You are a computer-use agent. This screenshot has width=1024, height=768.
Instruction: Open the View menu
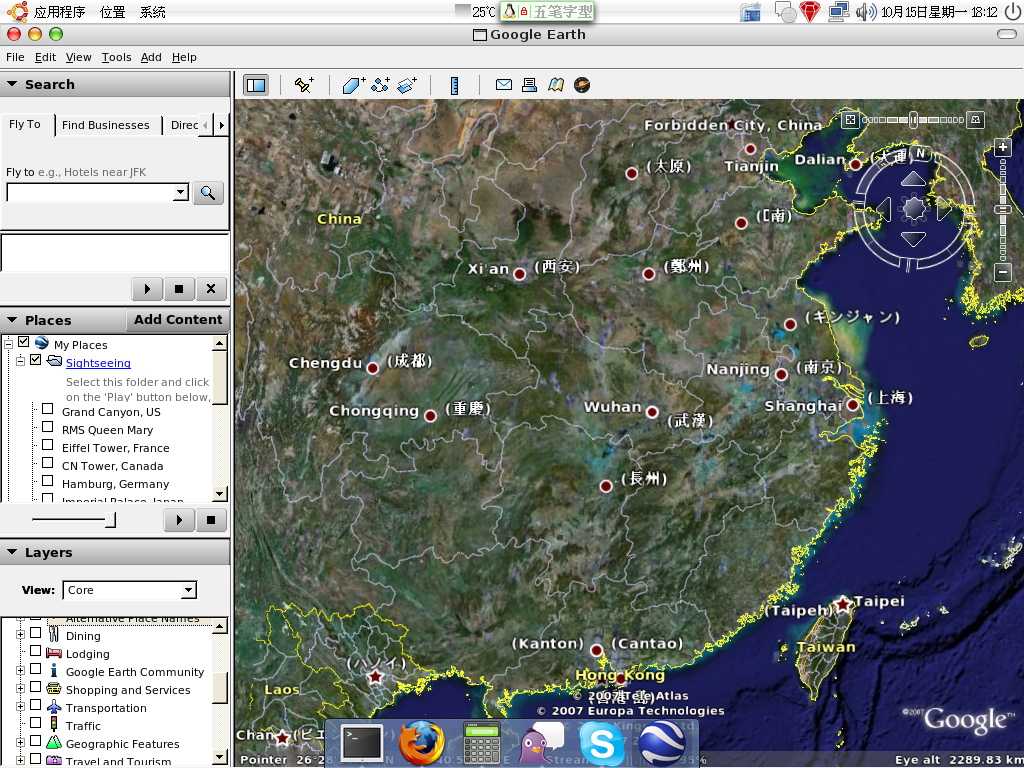(x=78, y=57)
